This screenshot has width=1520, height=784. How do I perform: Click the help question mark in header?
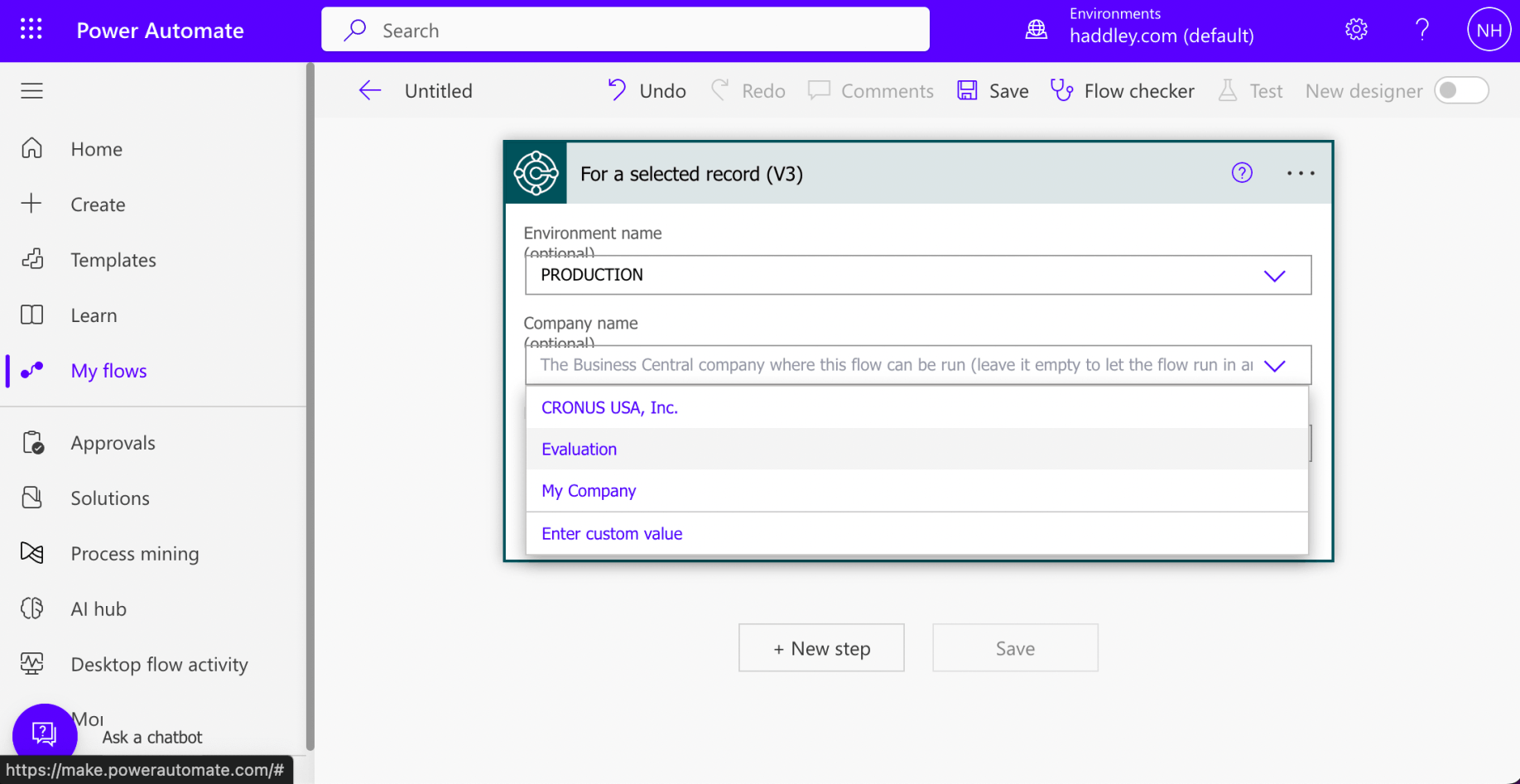[1422, 30]
